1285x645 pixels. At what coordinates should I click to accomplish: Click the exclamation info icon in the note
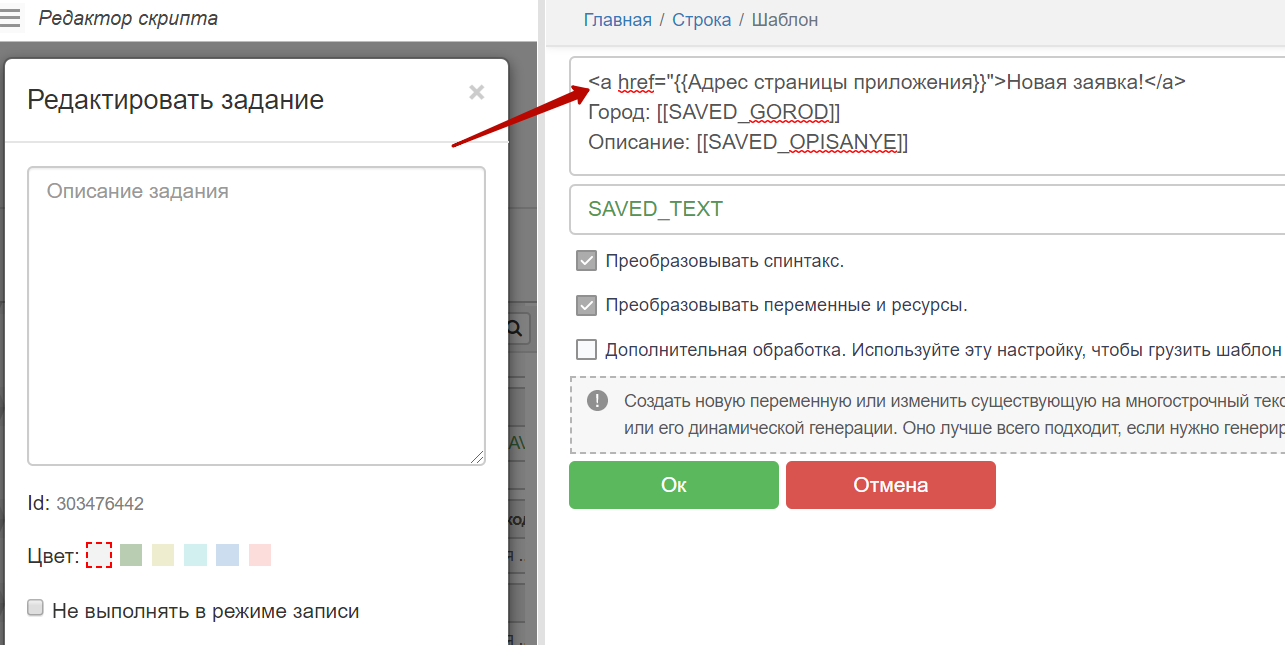click(597, 401)
